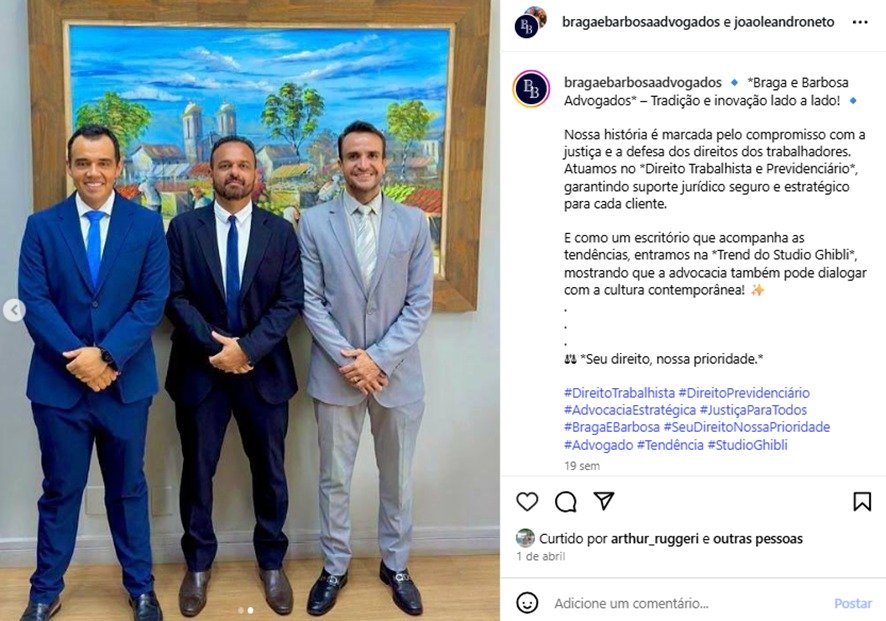
Task: Click the Postar comment button
Action: tap(853, 603)
